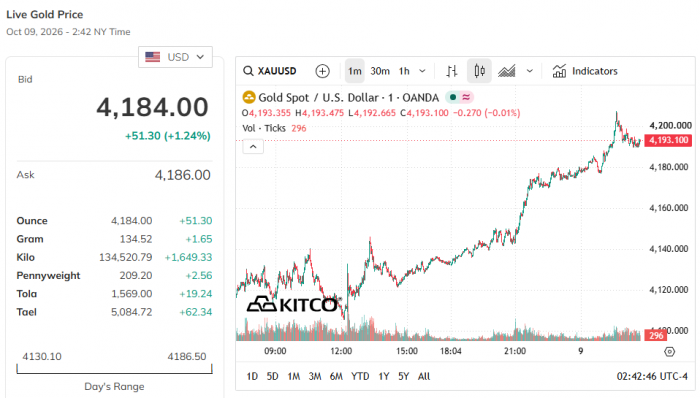Toggle the green market status dot

coord(453,97)
